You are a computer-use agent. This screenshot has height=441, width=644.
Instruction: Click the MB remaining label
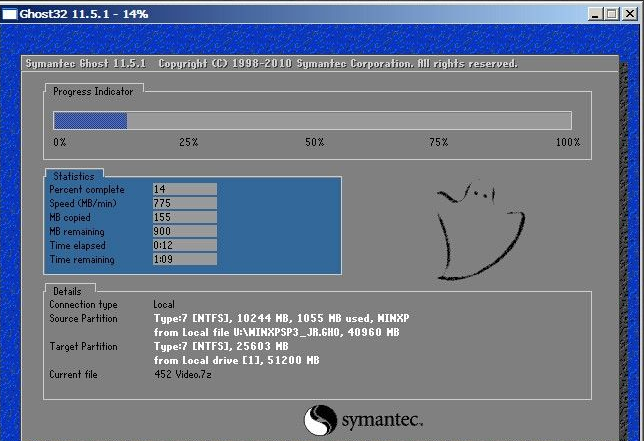click(x=77, y=232)
